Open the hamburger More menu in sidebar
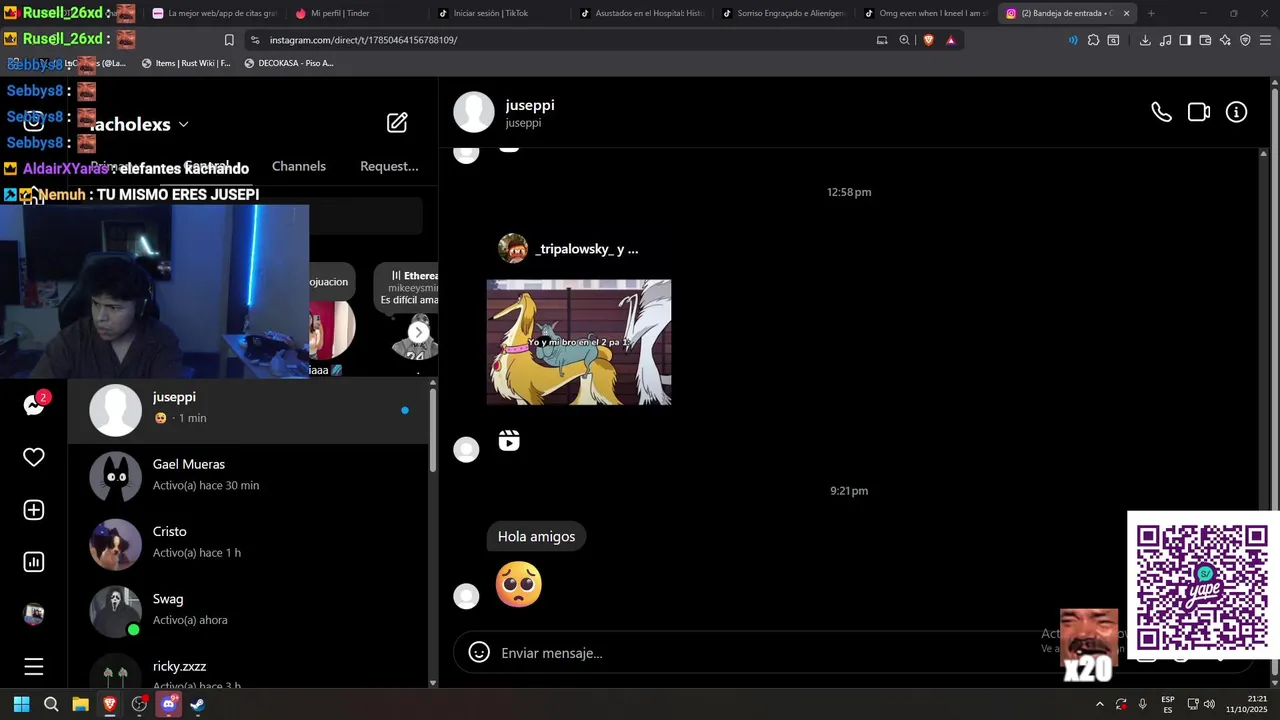This screenshot has height=720, width=1280. coord(34,667)
